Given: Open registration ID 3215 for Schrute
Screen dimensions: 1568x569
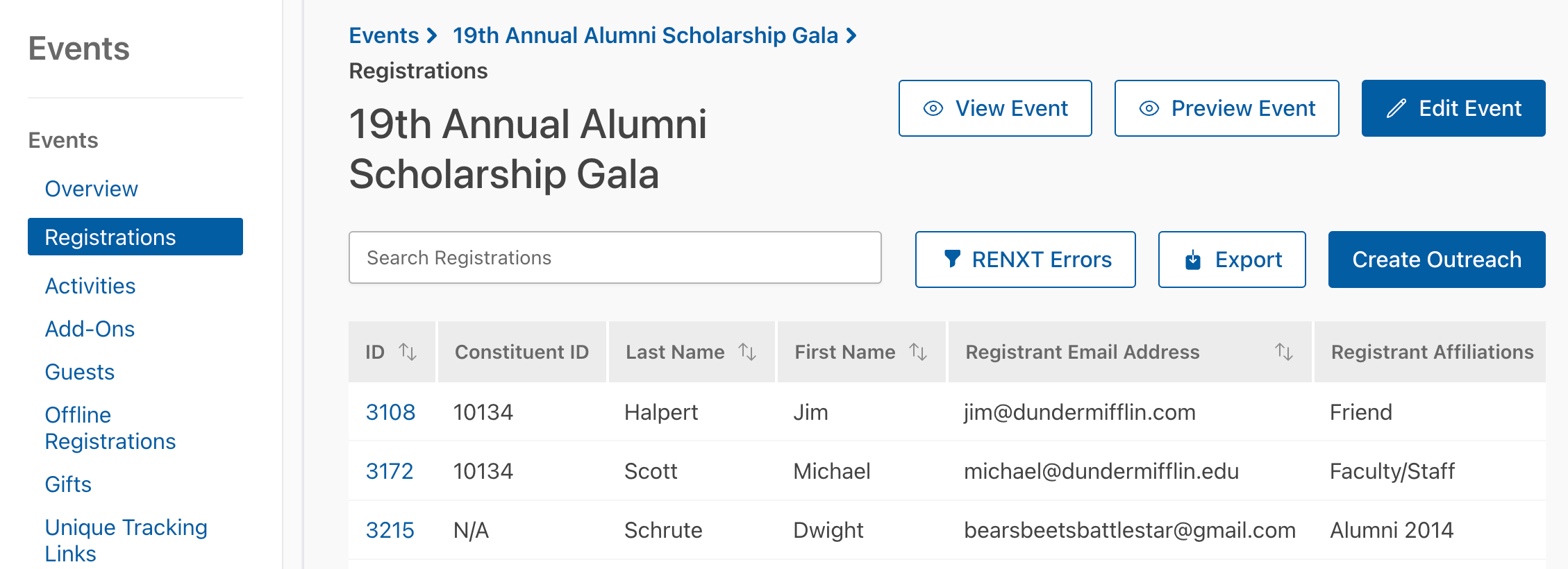Looking at the screenshot, I should (x=390, y=530).
